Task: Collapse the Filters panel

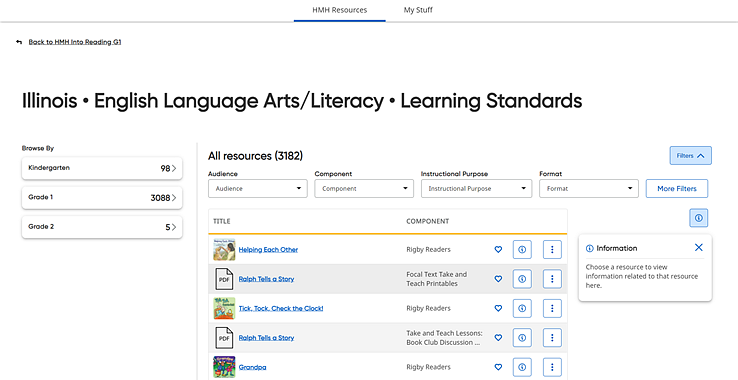Action: (690, 156)
